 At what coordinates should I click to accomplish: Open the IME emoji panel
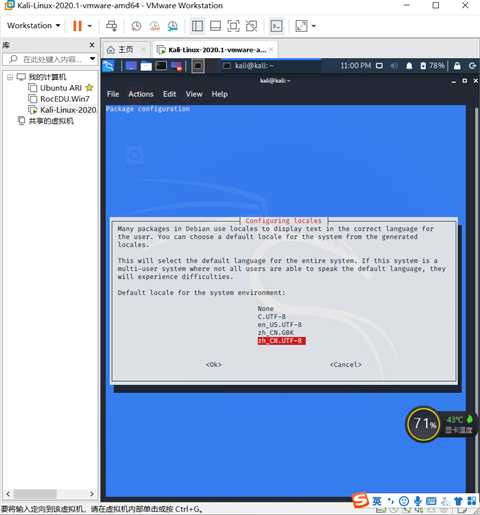[404, 501]
